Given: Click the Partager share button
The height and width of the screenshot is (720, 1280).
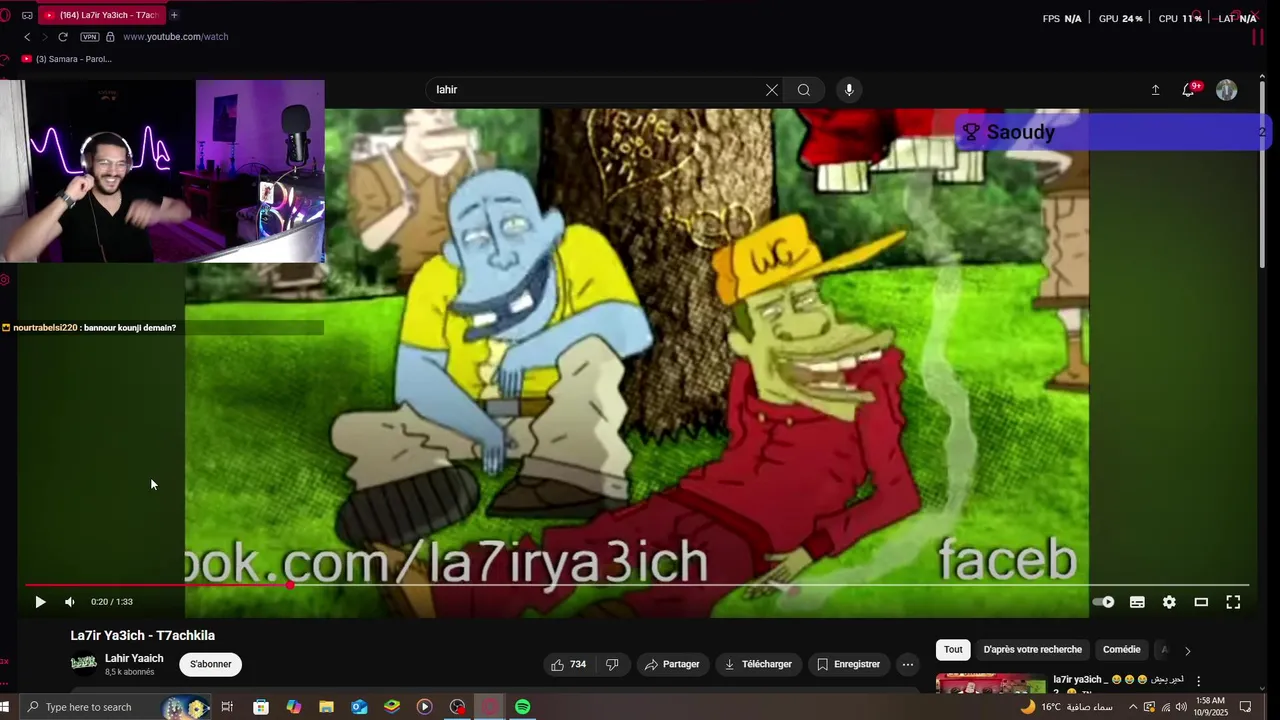Looking at the screenshot, I should [x=672, y=664].
